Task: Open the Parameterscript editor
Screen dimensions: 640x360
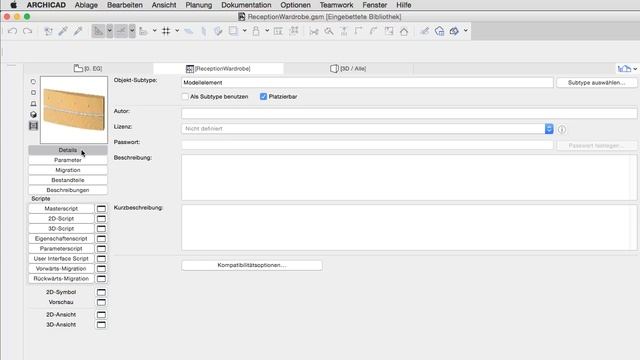Action: coord(61,249)
